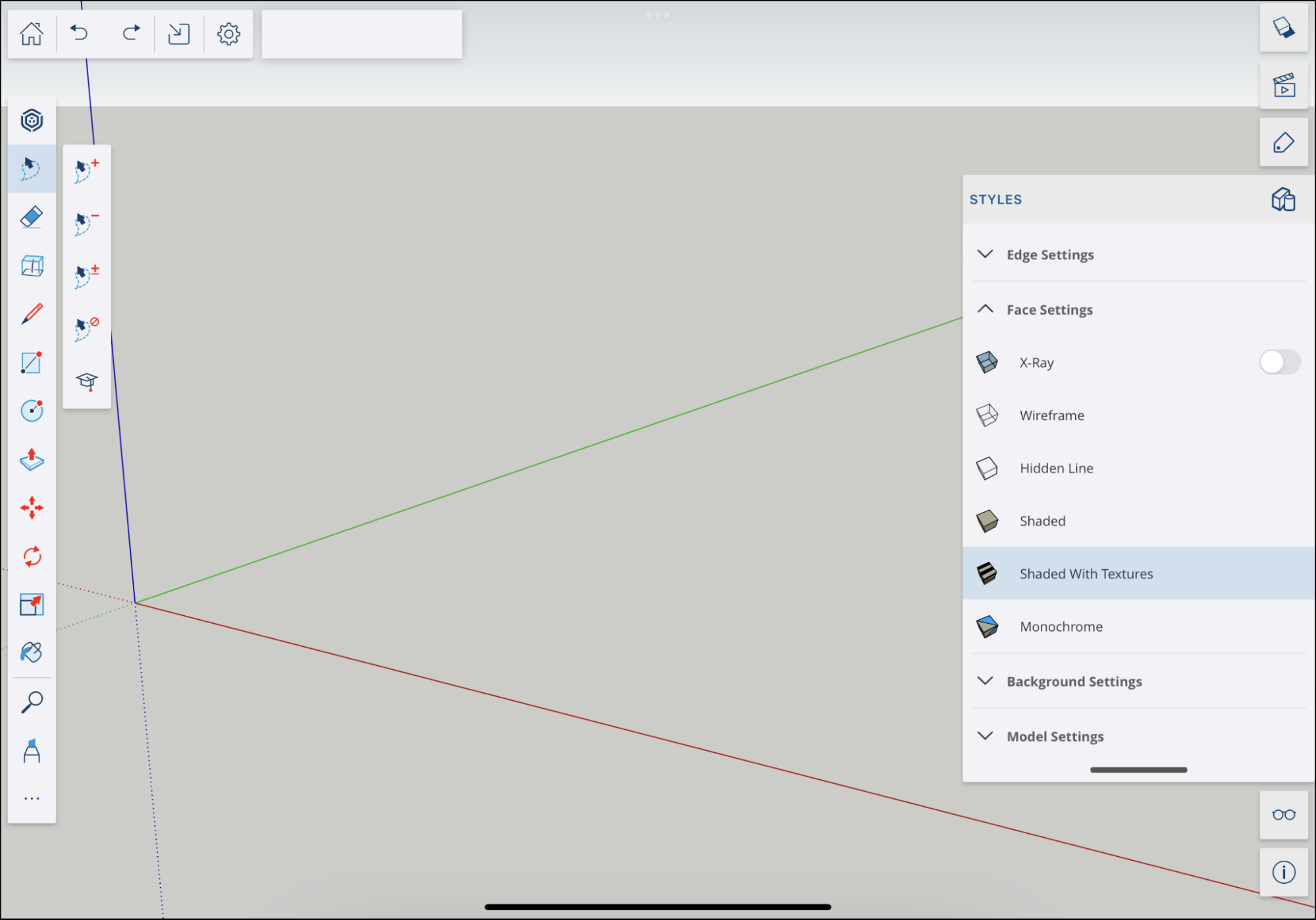The height and width of the screenshot is (920, 1316).
Task: Open the More Tools ellipsis menu
Action: coord(32,798)
